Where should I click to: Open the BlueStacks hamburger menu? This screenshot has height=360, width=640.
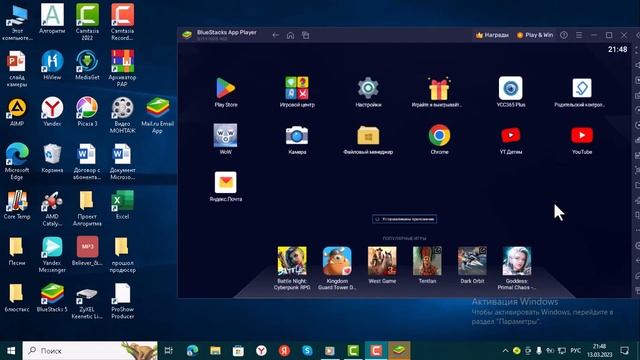tap(579, 35)
